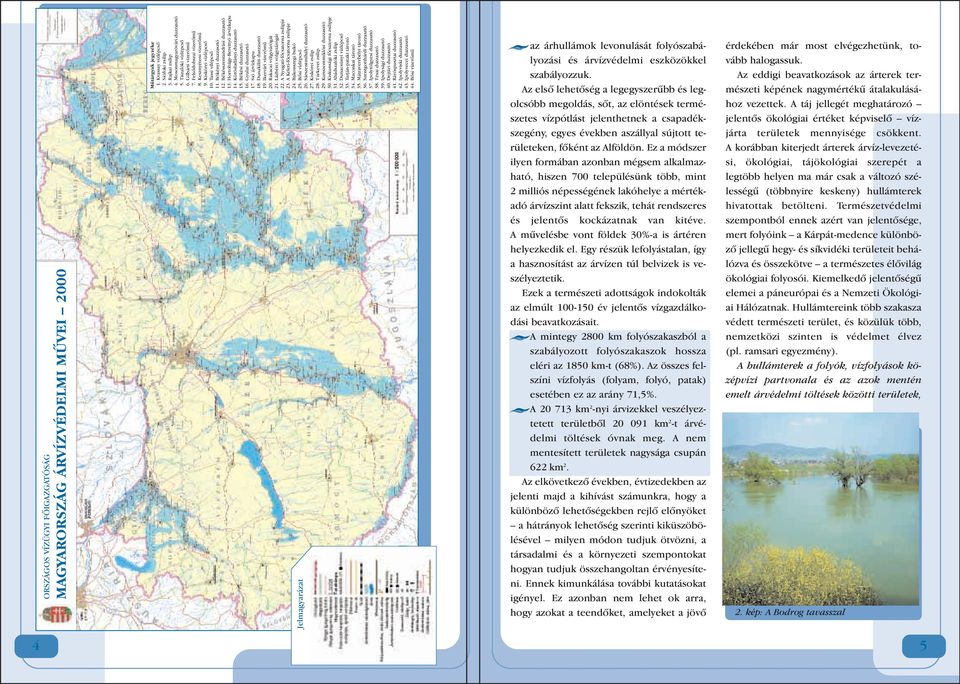960x684 pixels.
Task: Click the line "A művelésbe vont földek 30%-a"
Action: (x=608, y=235)
